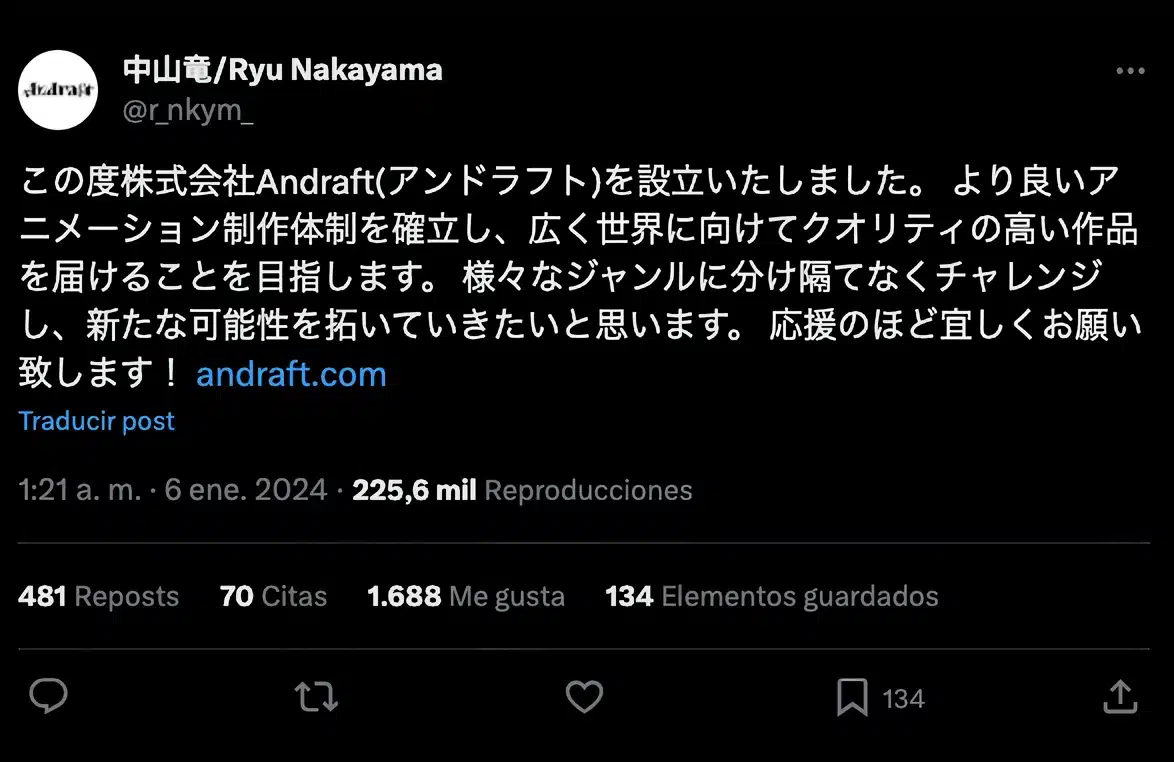Click the @r_nkym_ handle
Image resolution: width=1174 pixels, height=762 pixels.
tap(188, 110)
